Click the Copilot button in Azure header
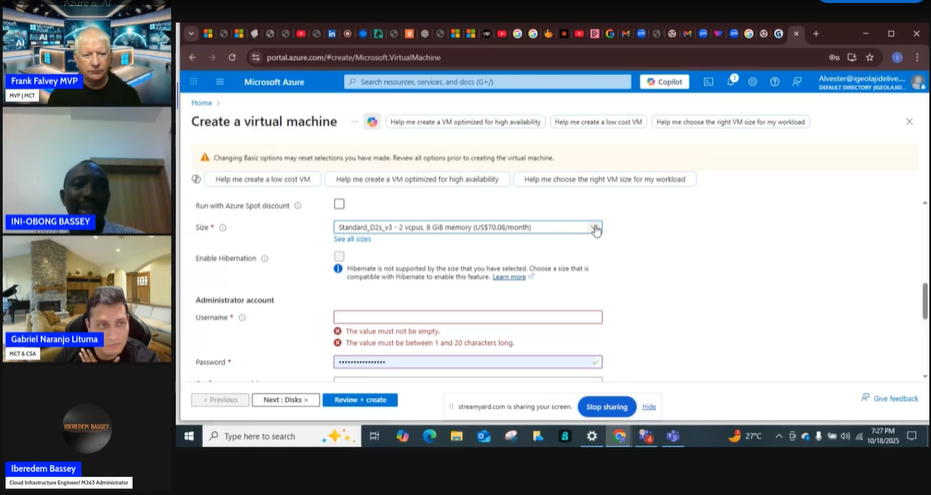The image size is (931, 495). (x=665, y=82)
